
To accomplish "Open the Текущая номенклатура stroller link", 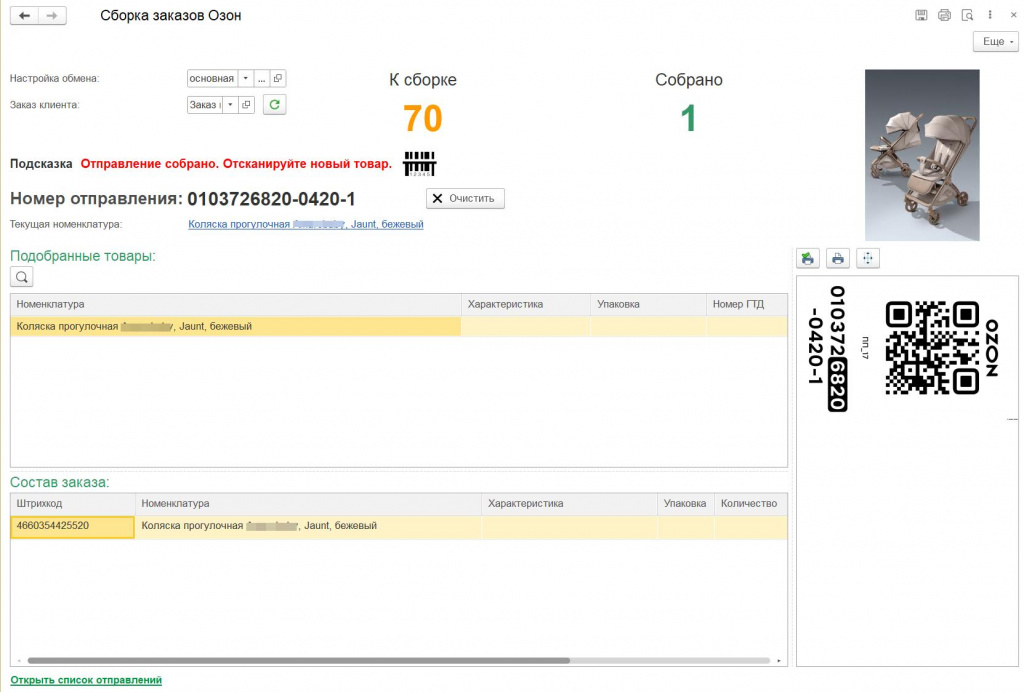I will coord(306,224).
